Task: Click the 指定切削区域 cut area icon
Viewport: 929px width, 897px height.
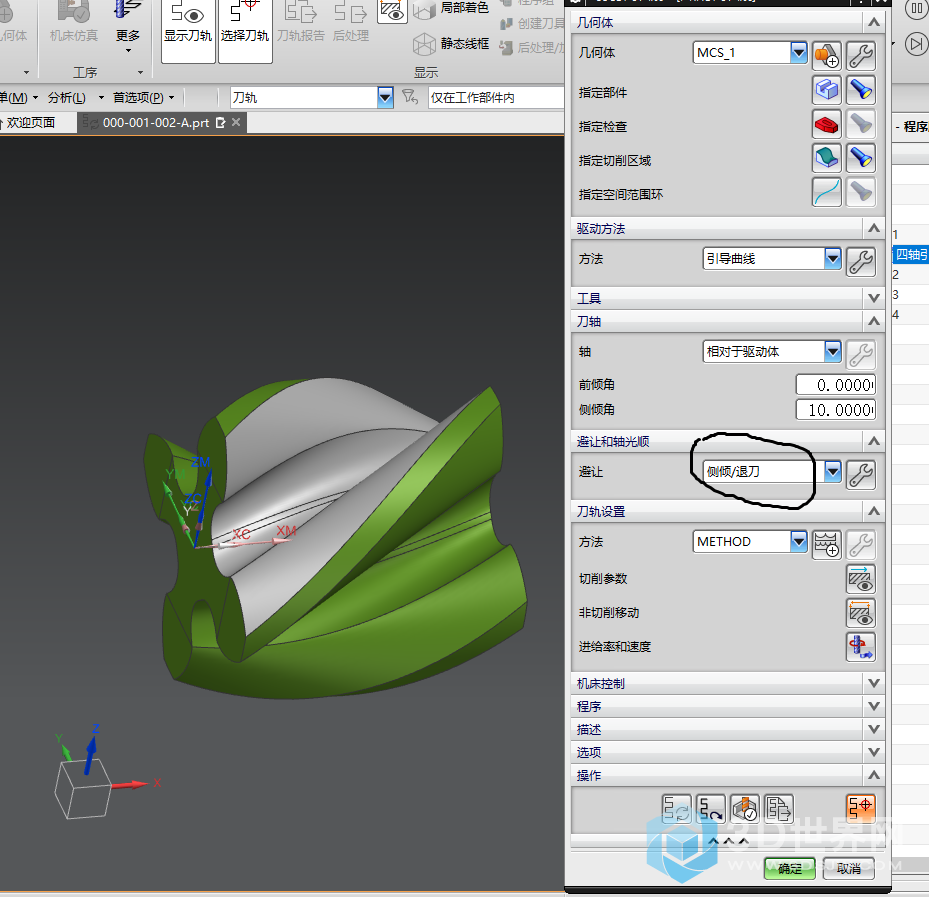Action: coord(826,159)
